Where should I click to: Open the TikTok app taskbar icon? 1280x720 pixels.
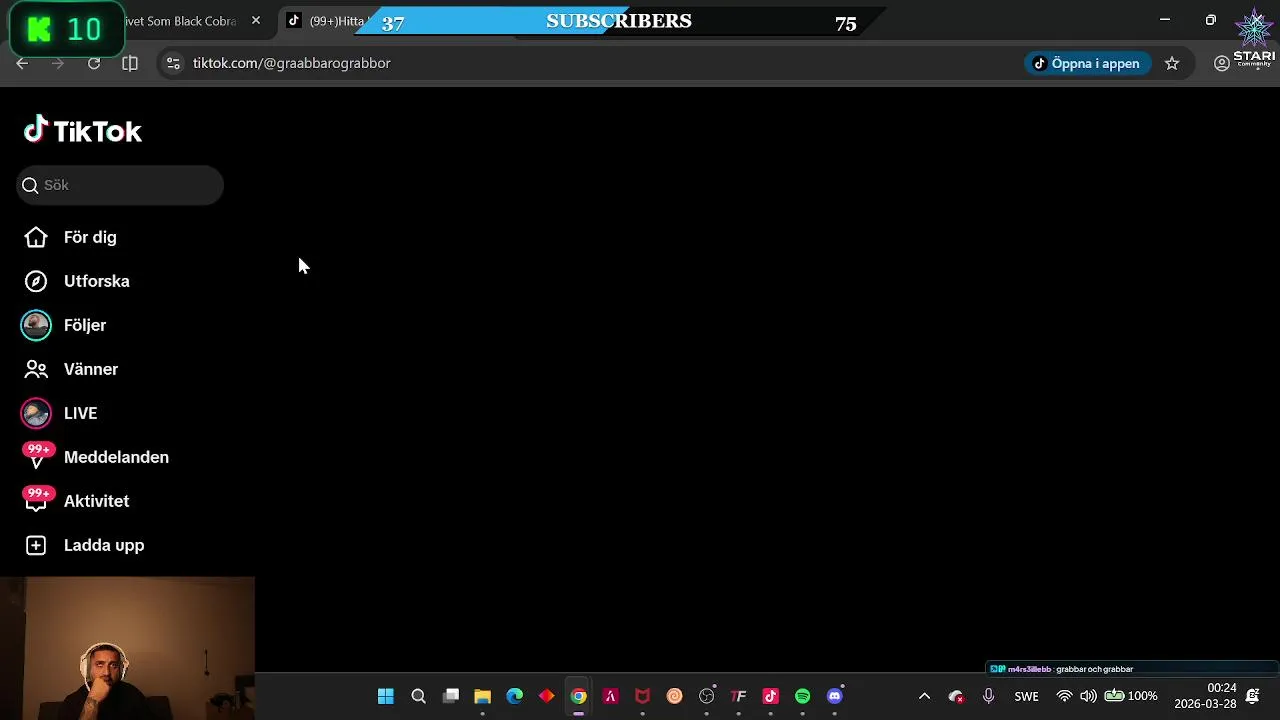(x=771, y=696)
